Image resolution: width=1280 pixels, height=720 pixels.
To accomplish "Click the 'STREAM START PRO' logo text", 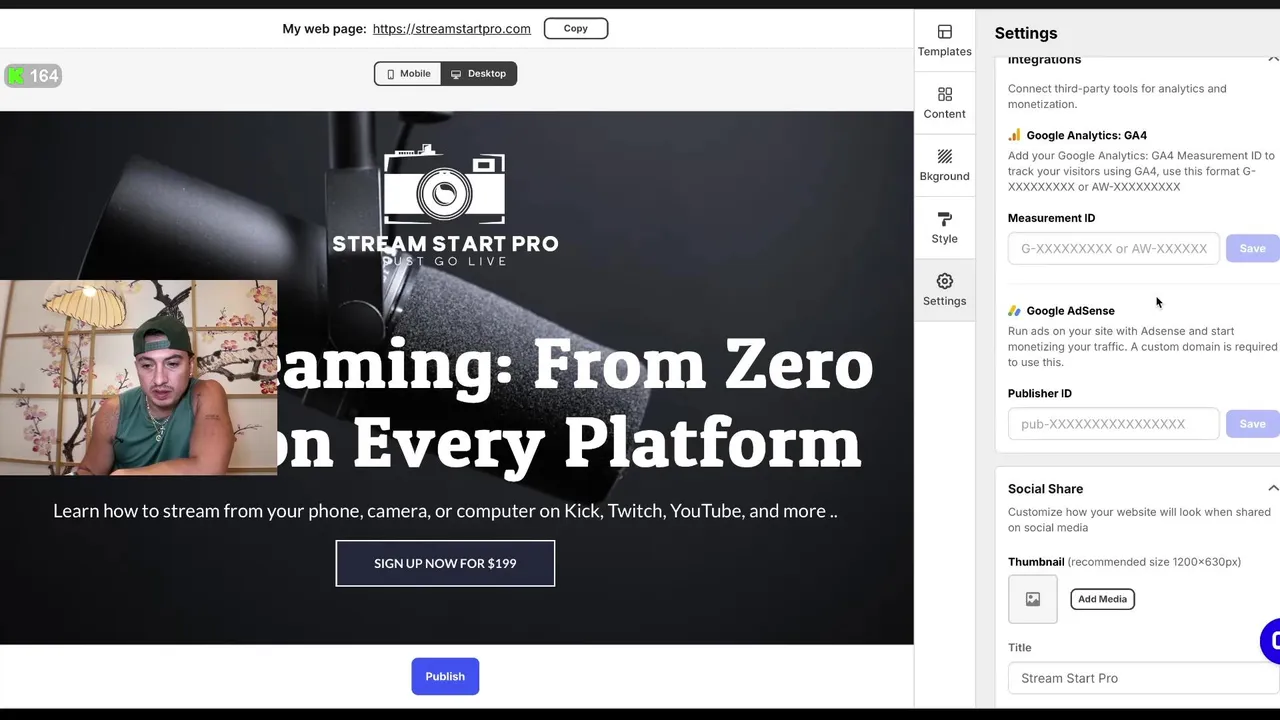I will [x=445, y=244].
